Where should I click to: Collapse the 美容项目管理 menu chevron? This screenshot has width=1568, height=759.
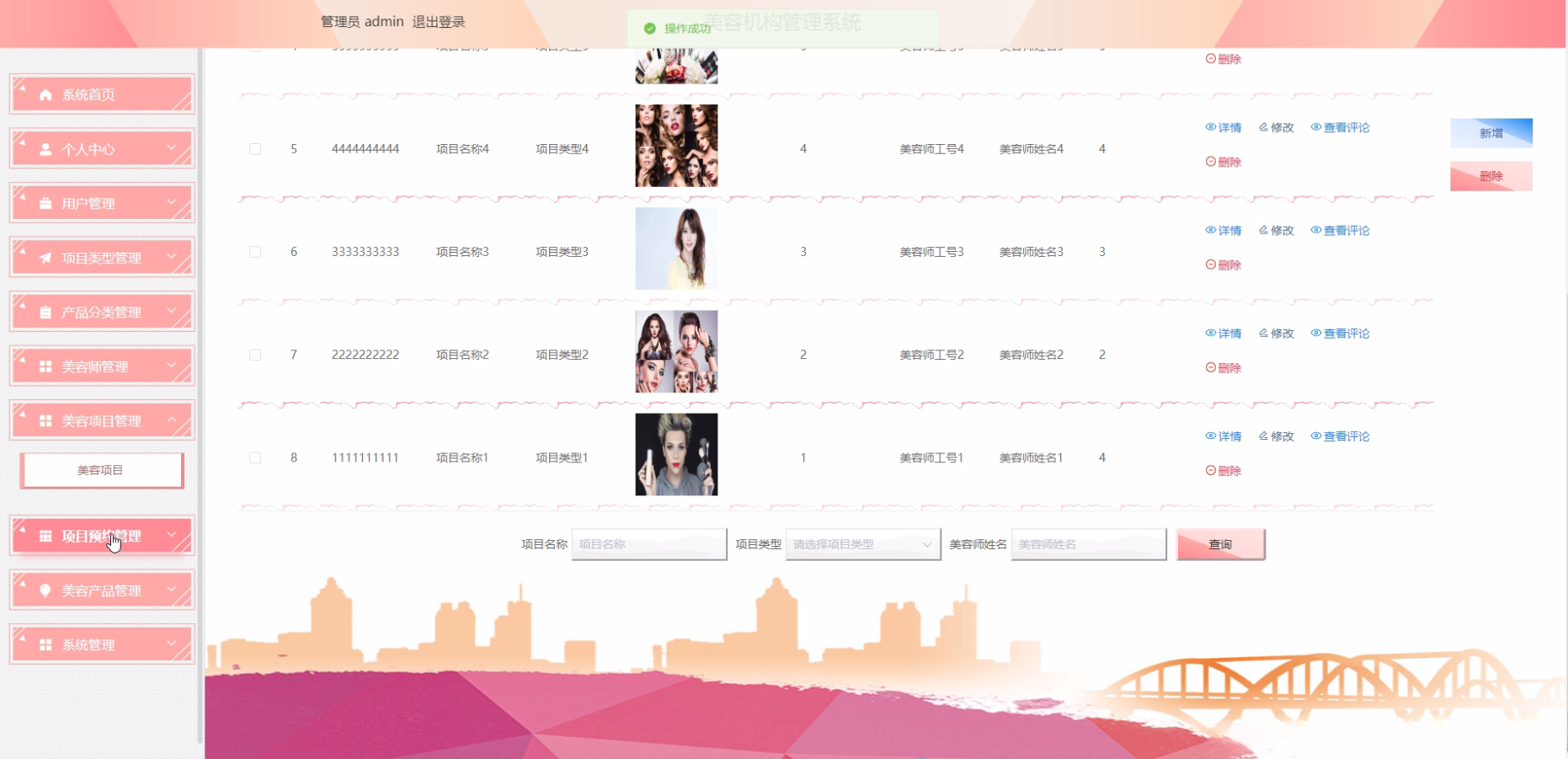pyautogui.click(x=172, y=420)
